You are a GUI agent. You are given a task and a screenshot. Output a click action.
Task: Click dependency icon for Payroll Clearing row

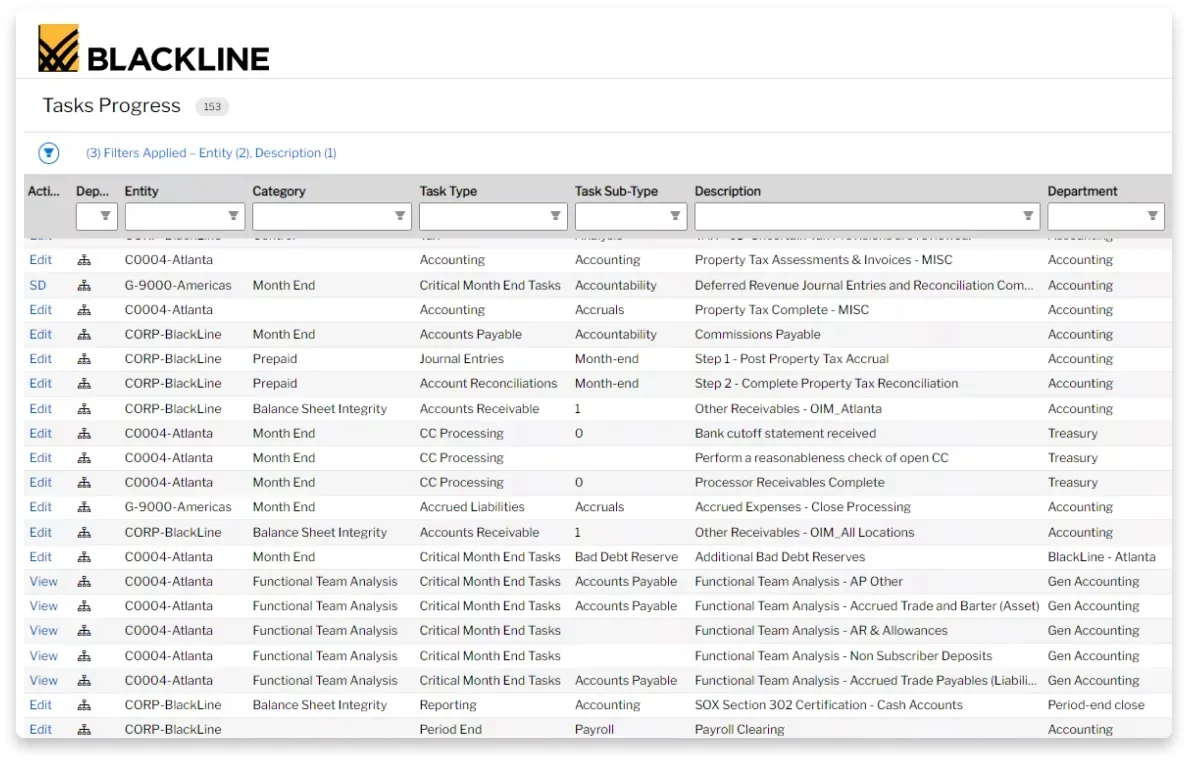[x=84, y=729]
